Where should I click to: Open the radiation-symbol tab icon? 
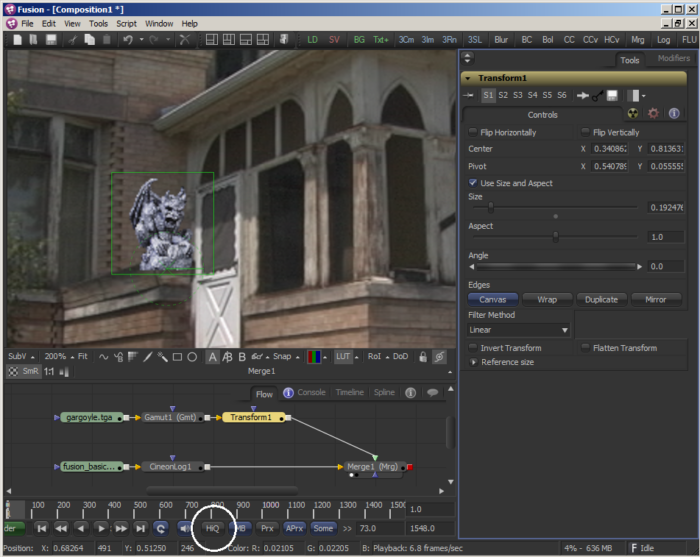coord(633,113)
